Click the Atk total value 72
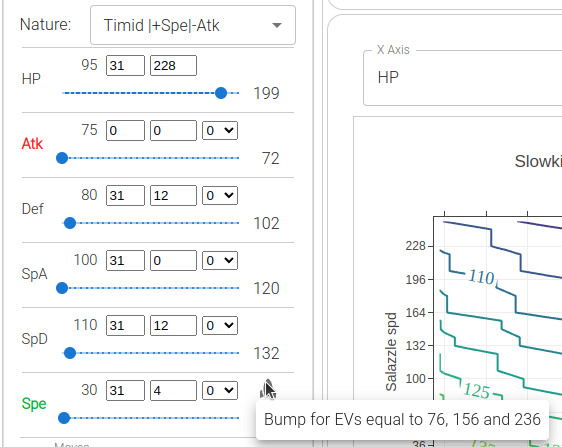The image size is (562, 447). point(271,158)
